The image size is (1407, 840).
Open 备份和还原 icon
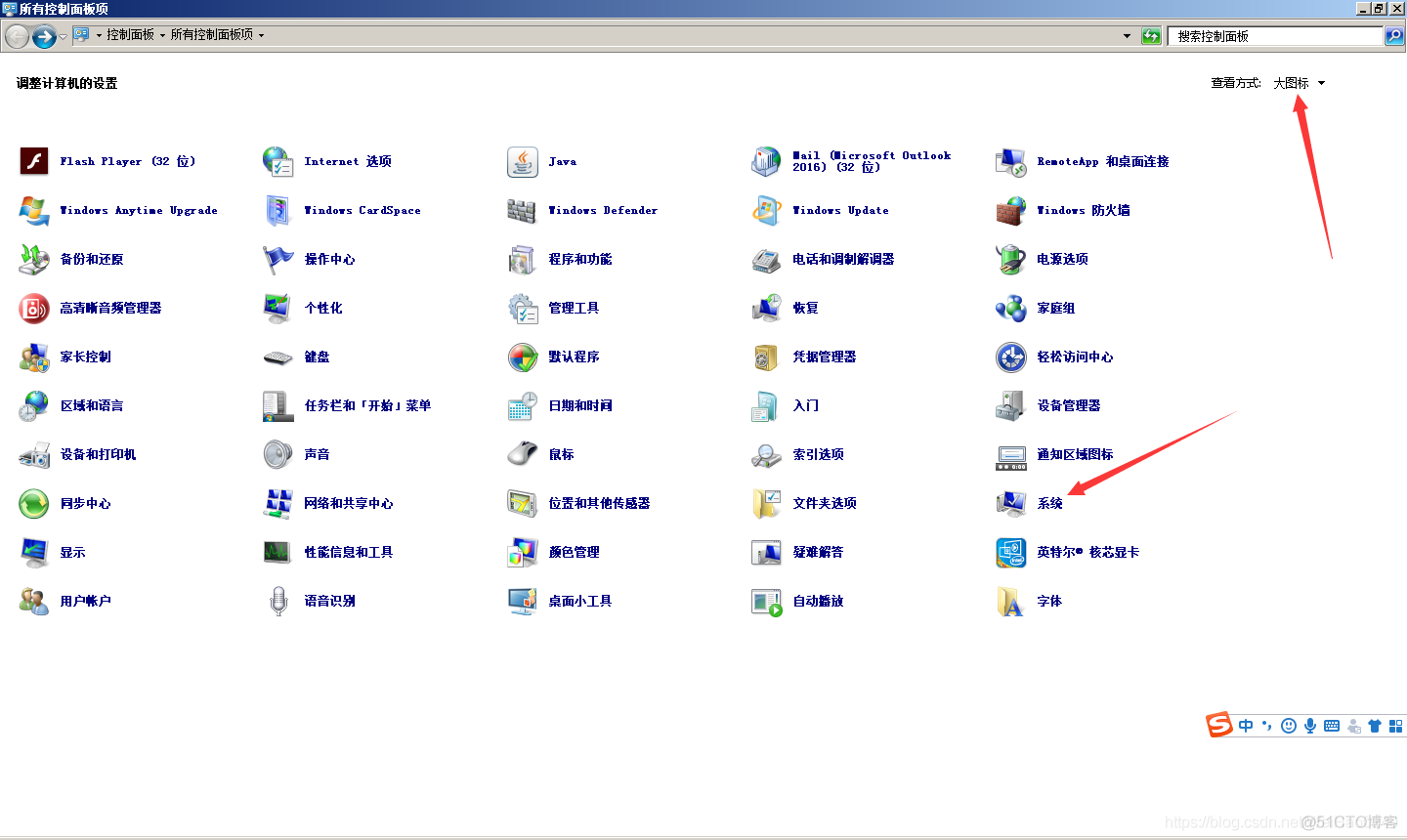click(34, 259)
